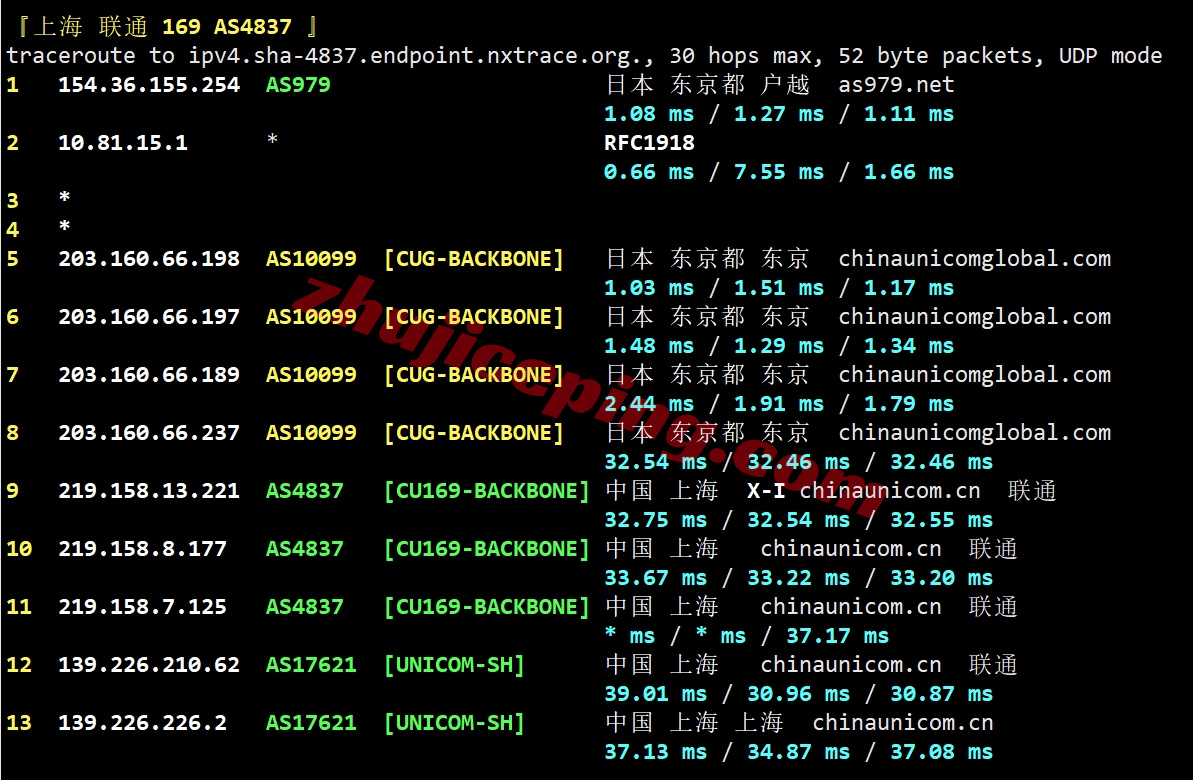Click latency value 2.44 ms
Image resolution: width=1193 pixels, height=780 pixels.
point(649,404)
